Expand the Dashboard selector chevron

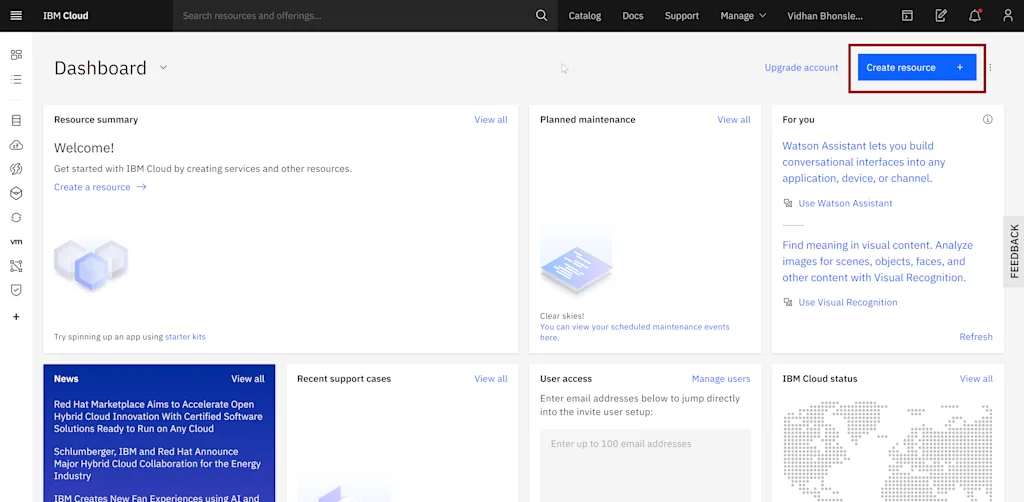click(163, 67)
